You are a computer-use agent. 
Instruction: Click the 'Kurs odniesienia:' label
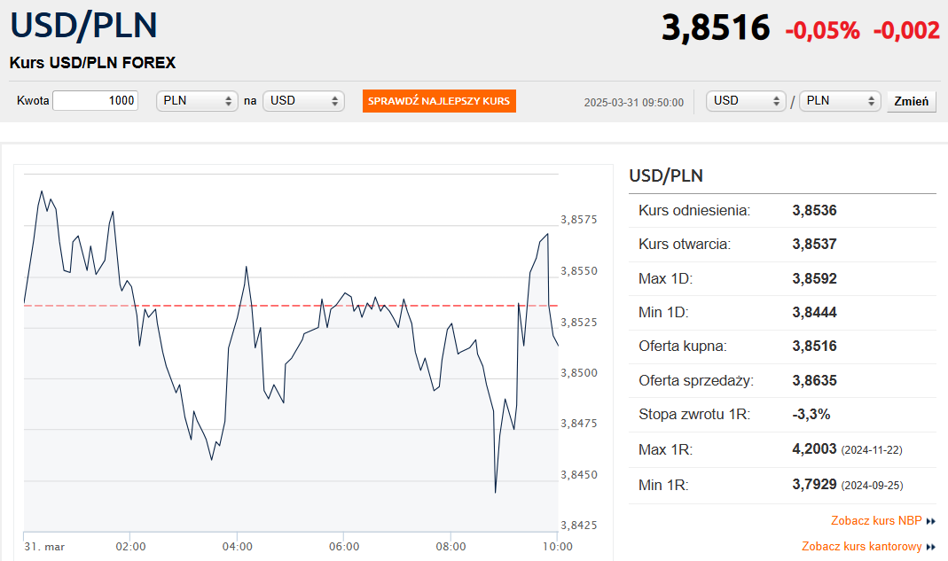(694, 210)
